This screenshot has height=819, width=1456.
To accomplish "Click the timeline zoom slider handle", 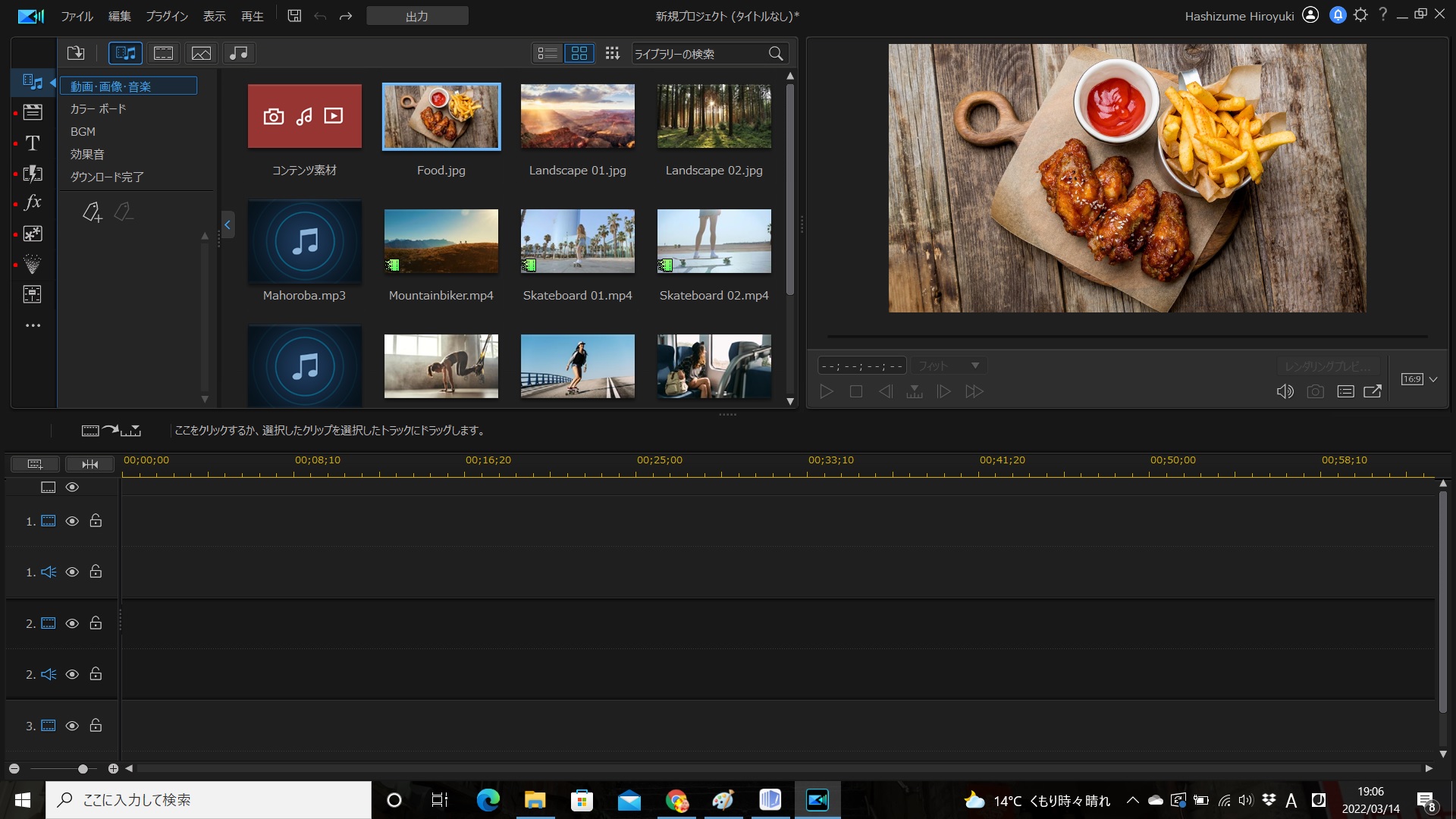I will (x=83, y=769).
